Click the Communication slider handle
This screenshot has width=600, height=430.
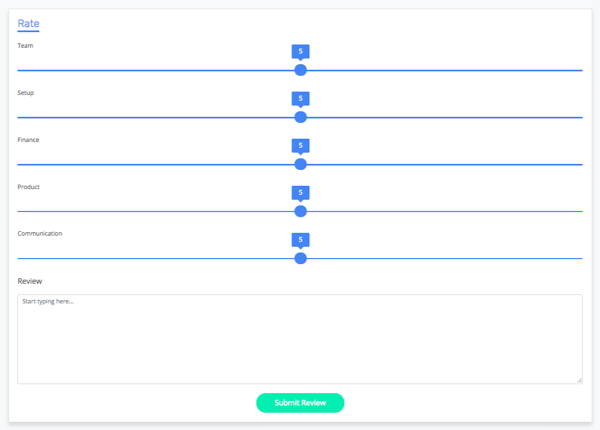point(300,258)
